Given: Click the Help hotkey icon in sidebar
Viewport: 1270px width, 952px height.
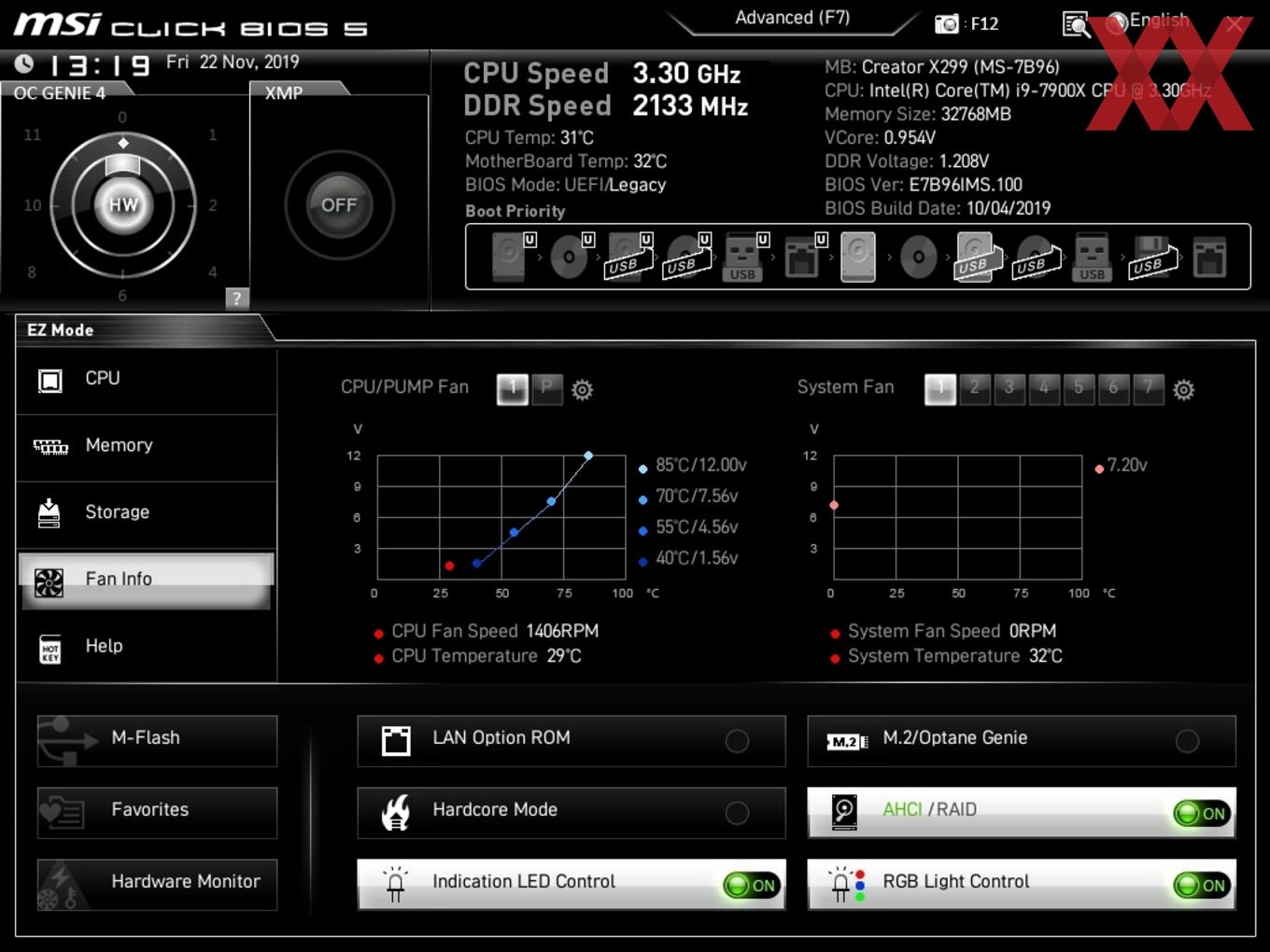Looking at the screenshot, I should tap(50, 649).
